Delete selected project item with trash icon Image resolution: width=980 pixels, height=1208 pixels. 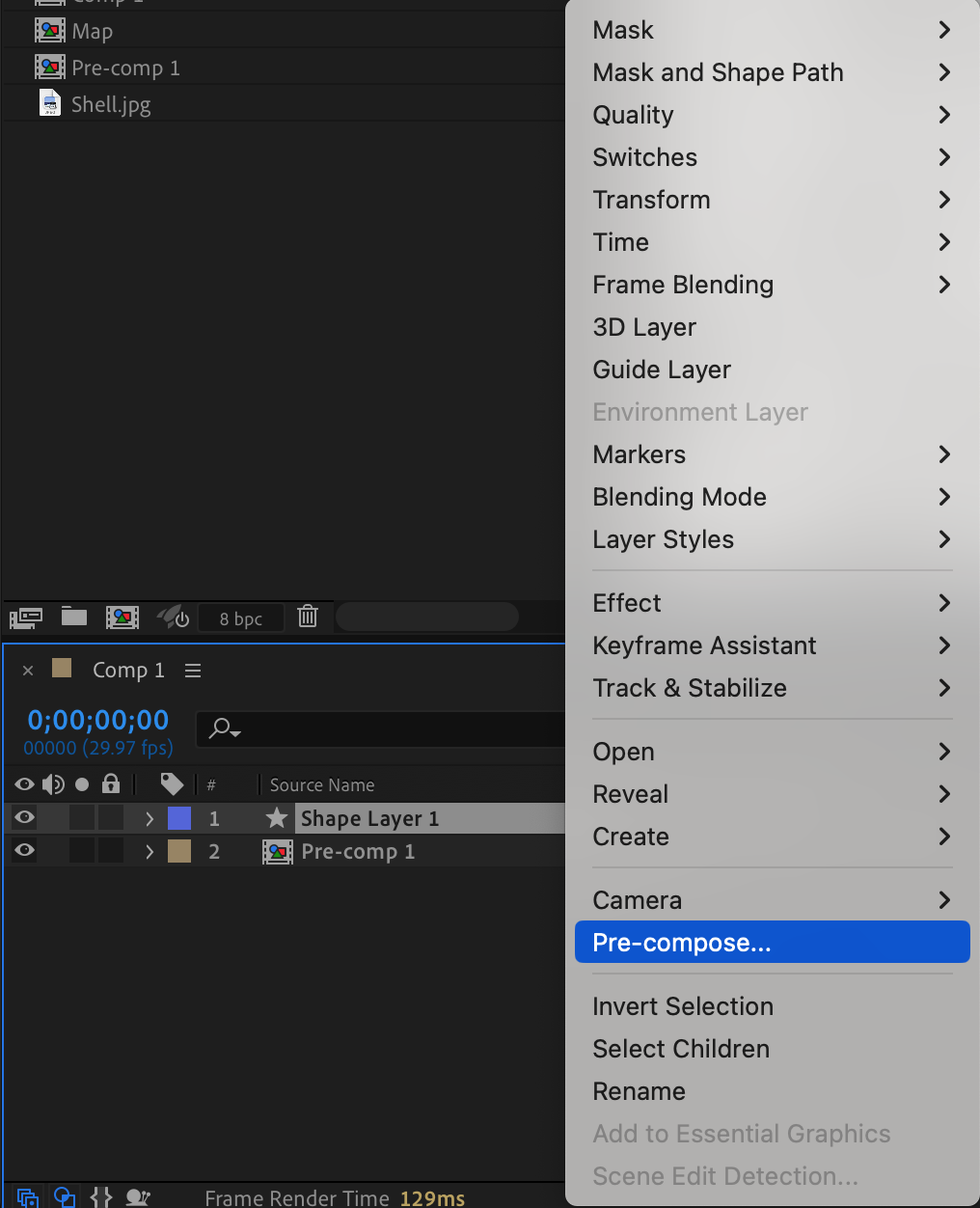308,617
